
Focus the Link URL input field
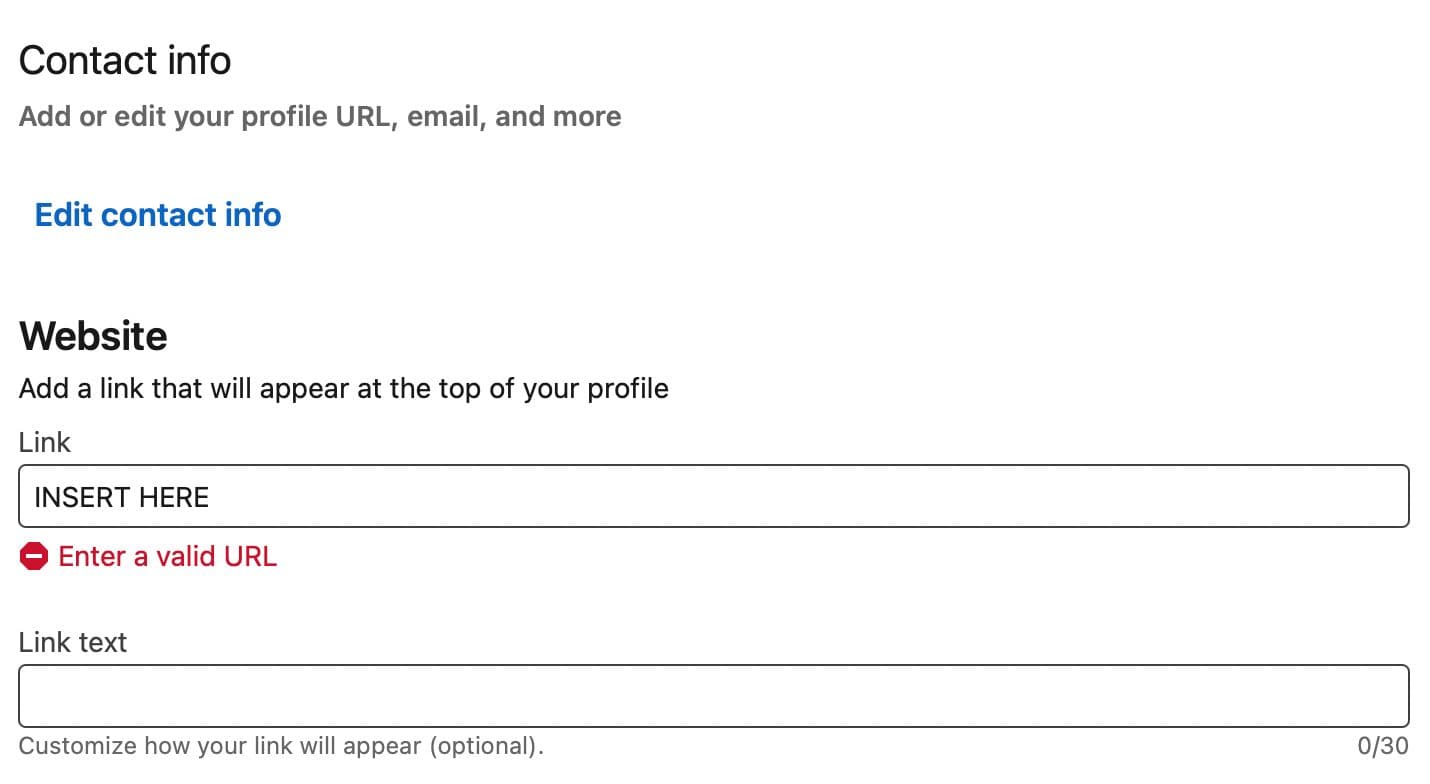[x=714, y=496]
